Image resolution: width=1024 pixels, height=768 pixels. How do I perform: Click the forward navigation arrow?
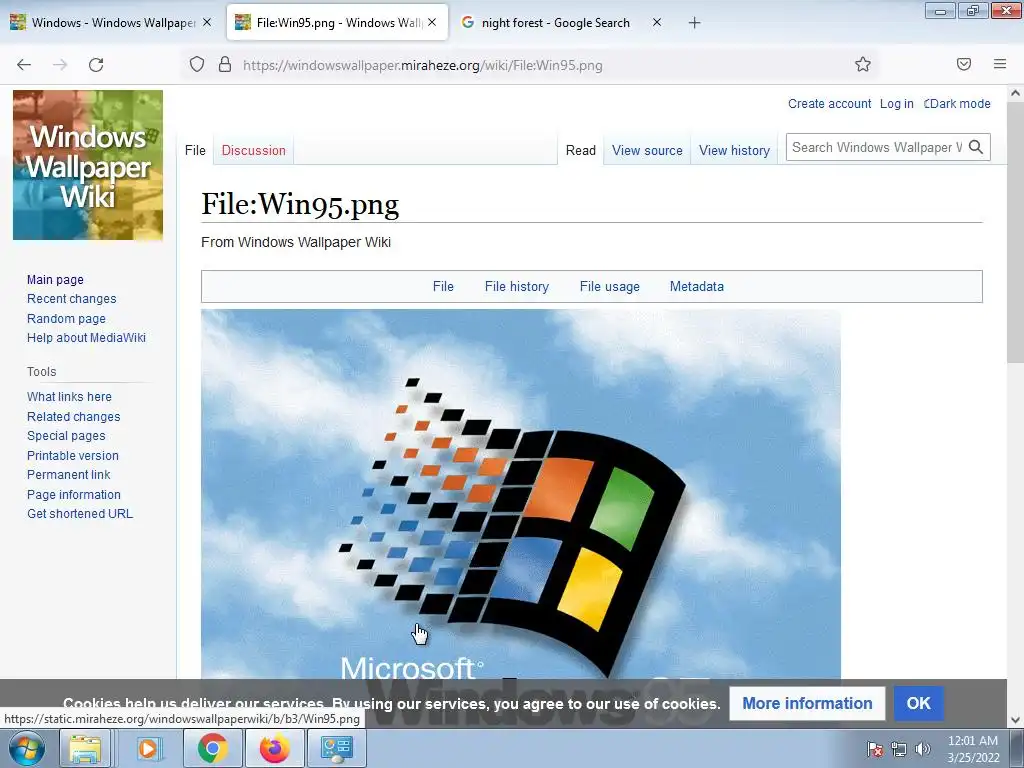(x=60, y=65)
